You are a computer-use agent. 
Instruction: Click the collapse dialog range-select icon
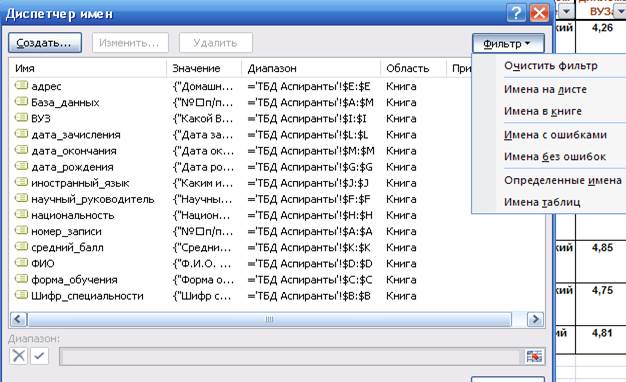click(x=534, y=356)
